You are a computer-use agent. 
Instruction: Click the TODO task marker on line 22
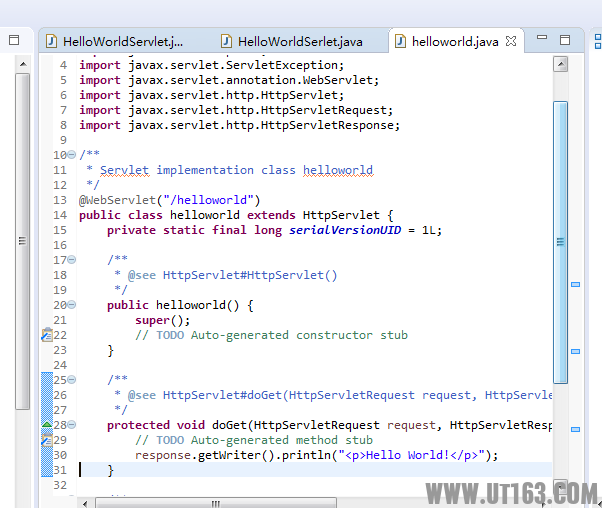pyautogui.click(x=47, y=335)
